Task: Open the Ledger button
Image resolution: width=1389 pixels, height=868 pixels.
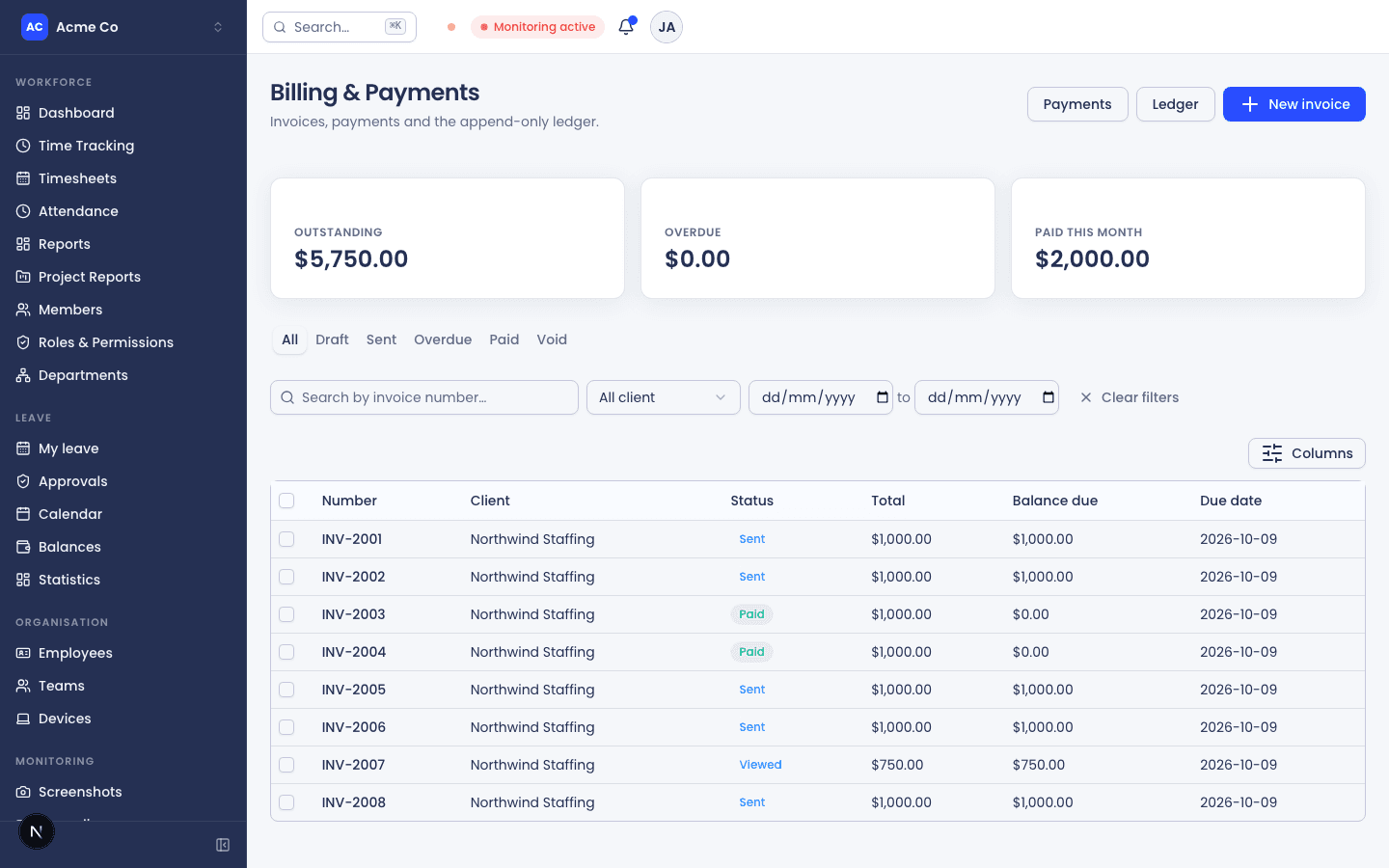Action: click(1175, 104)
